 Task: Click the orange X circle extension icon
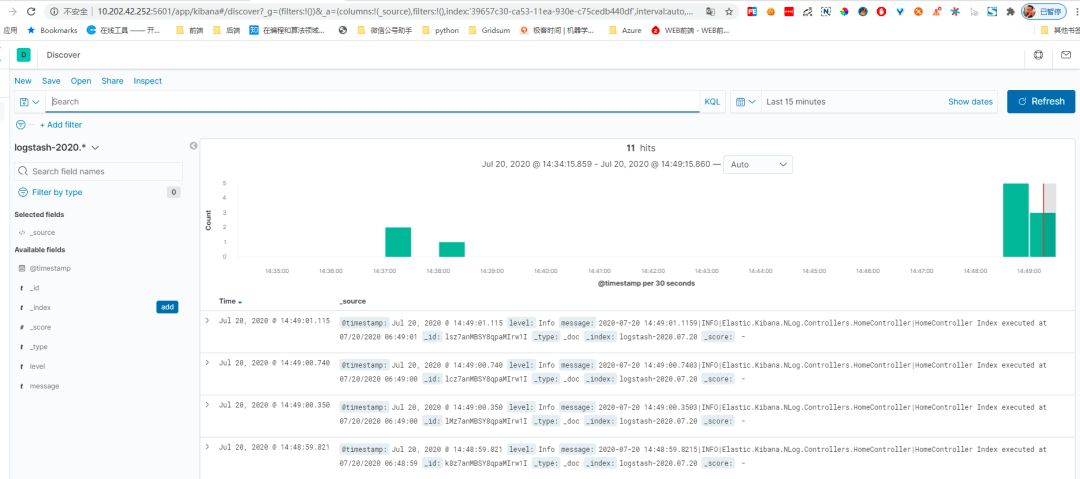point(918,12)
